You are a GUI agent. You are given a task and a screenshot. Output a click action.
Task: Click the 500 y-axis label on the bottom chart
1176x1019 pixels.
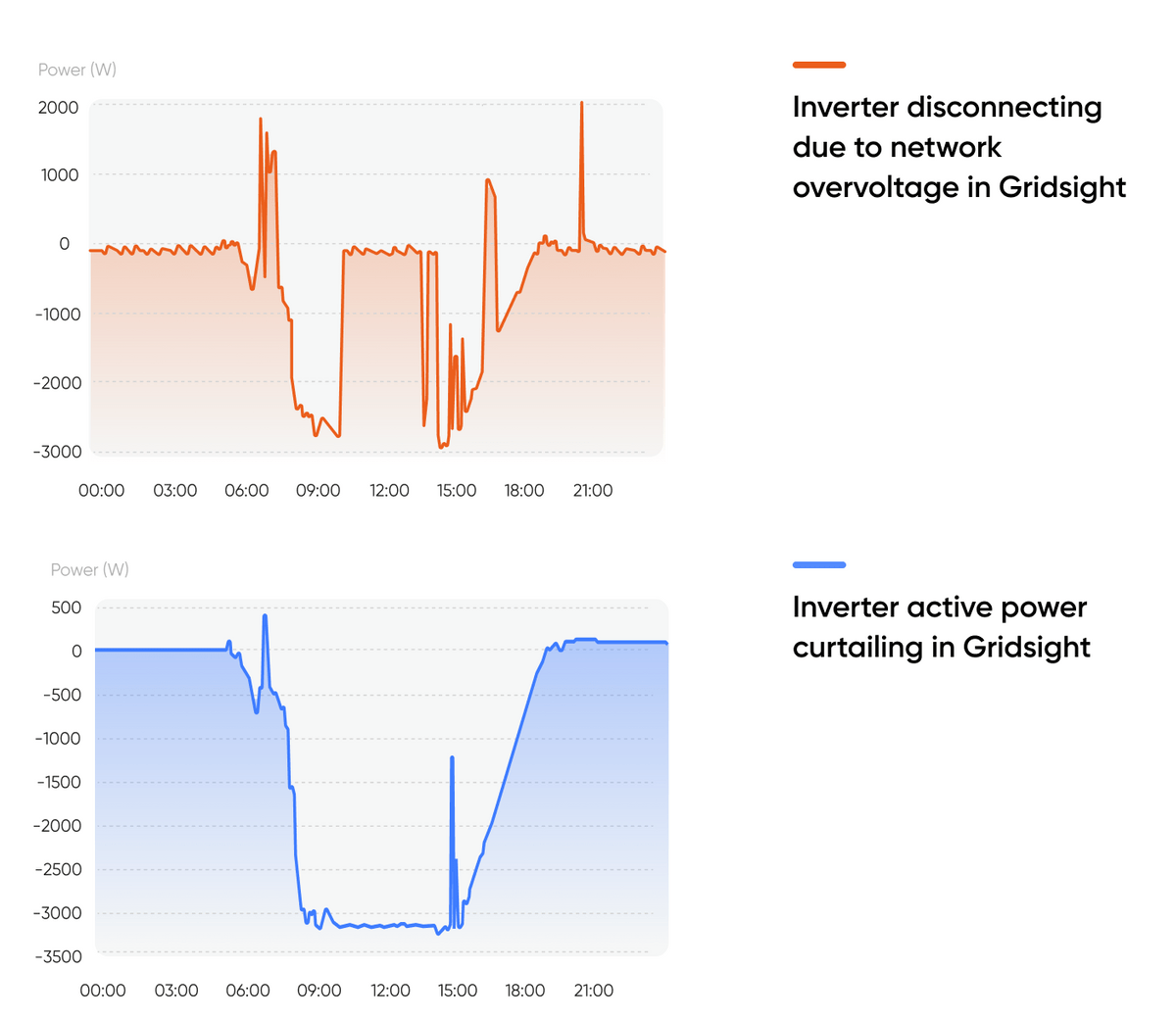[x=67, y=607]
